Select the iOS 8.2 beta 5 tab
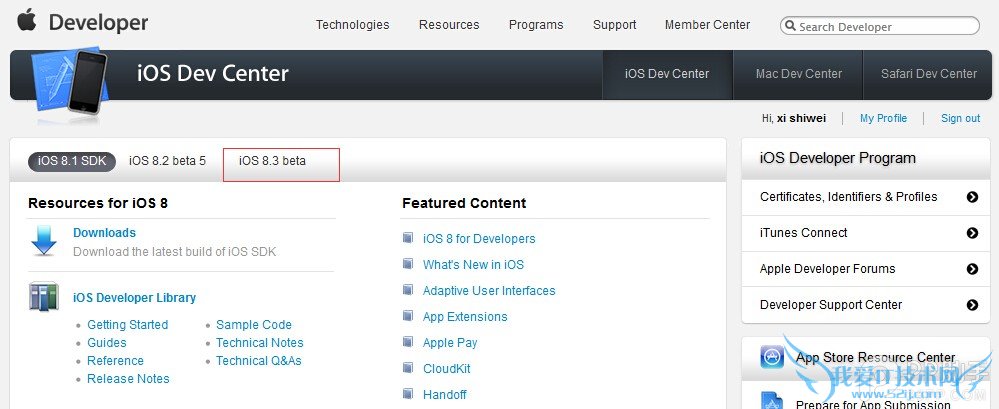This screenshot has width=999, height=409. pos(167,161)
